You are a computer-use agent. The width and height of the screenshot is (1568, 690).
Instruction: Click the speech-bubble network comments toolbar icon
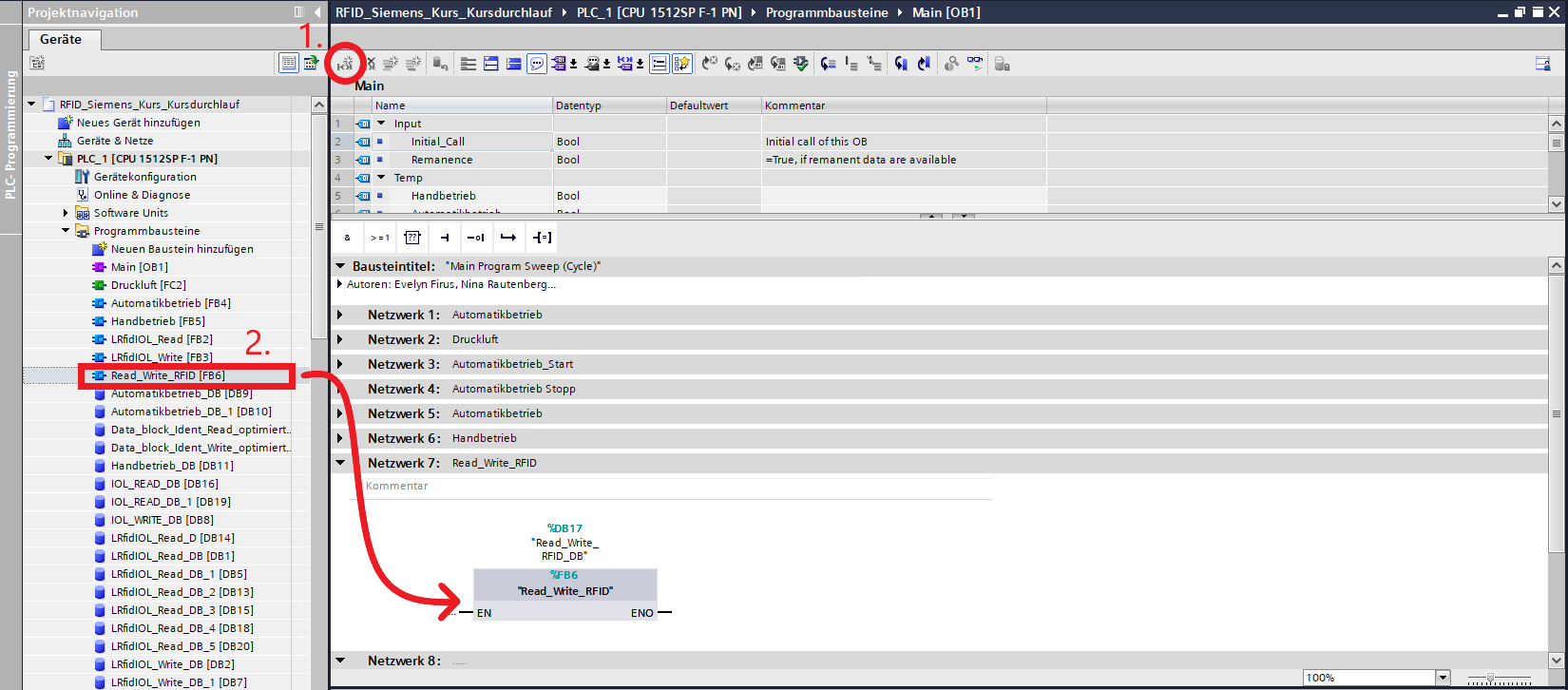(x=537, y=64)
